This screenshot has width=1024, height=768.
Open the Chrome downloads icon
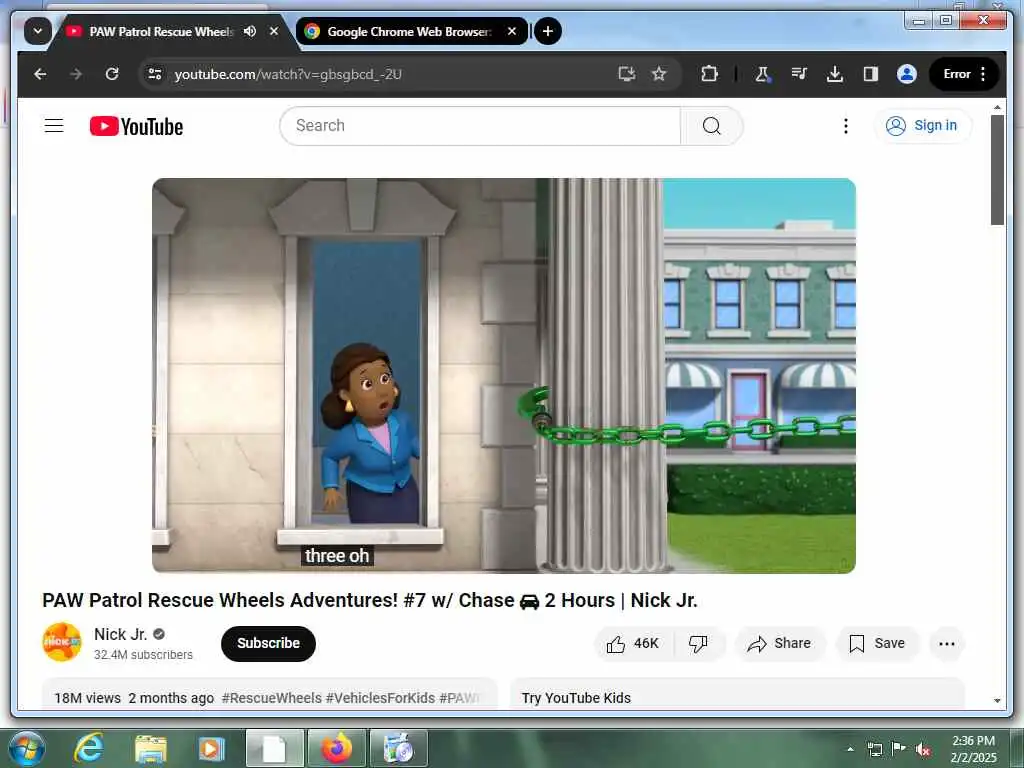click(835, 74)
